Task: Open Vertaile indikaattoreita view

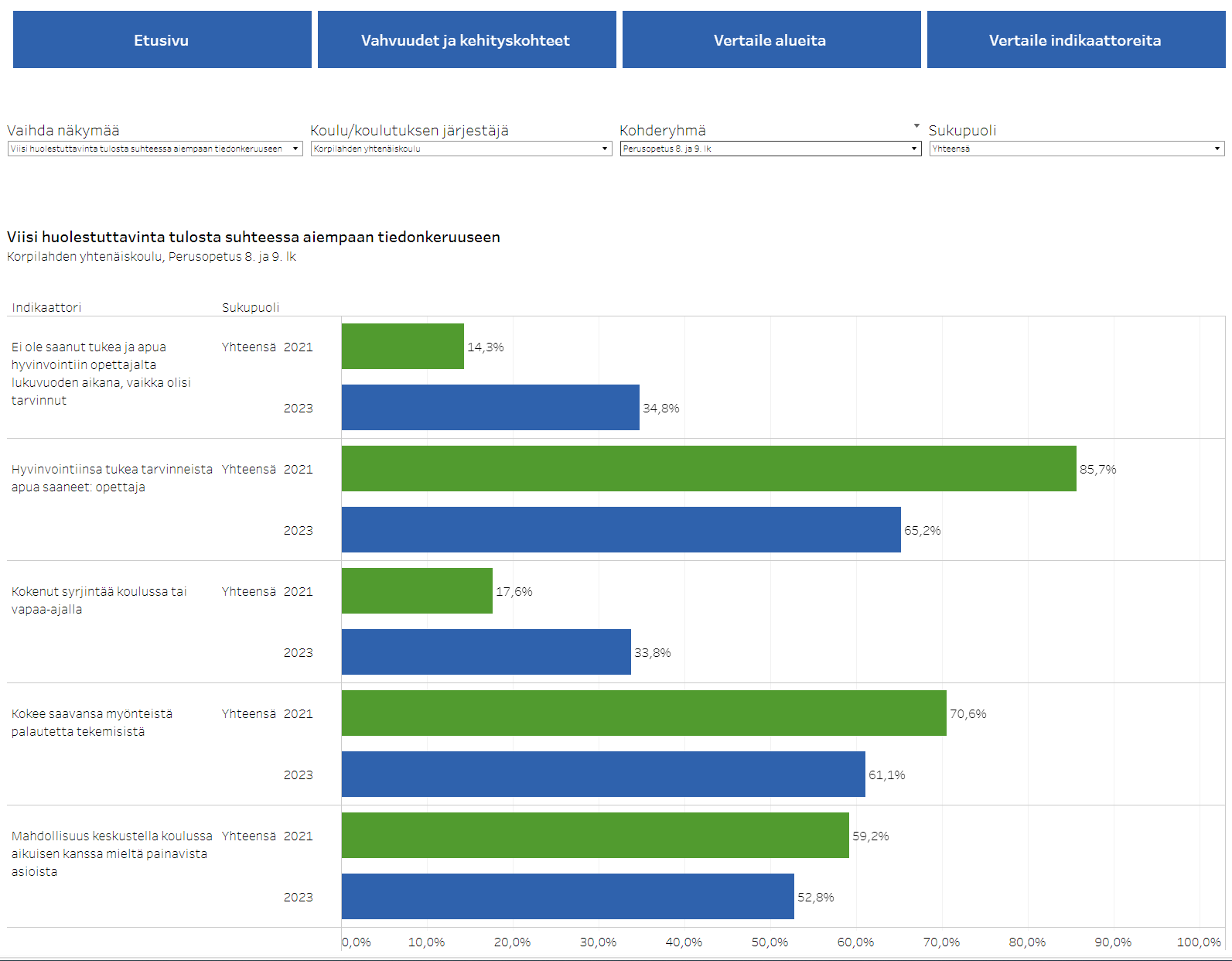Action: pos(1075,40)
